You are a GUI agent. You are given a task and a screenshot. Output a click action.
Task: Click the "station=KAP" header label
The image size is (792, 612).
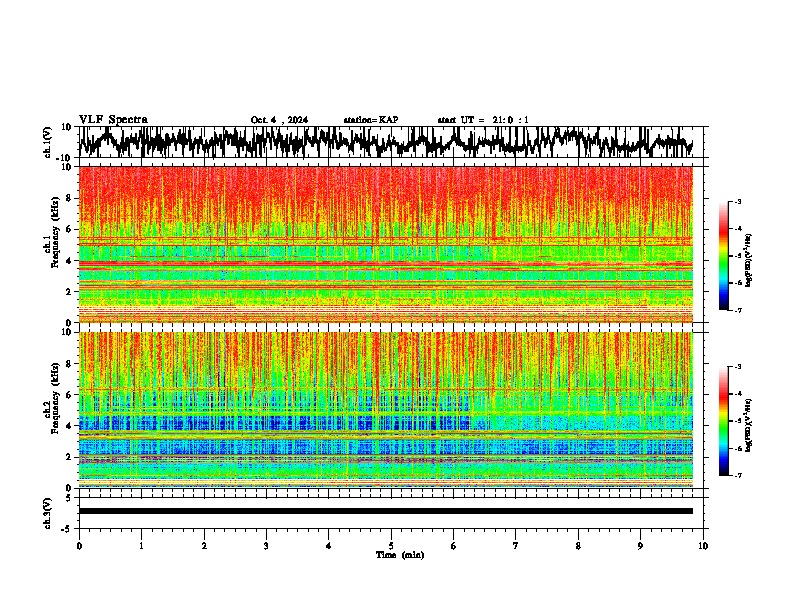coord(371,120)
